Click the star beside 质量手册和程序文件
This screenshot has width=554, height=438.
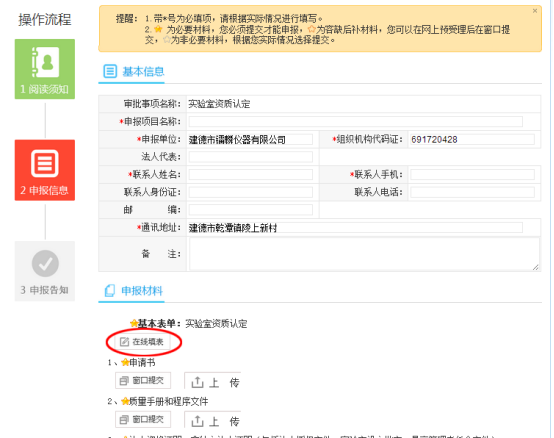pyautogui.click(x=125, y=401)
